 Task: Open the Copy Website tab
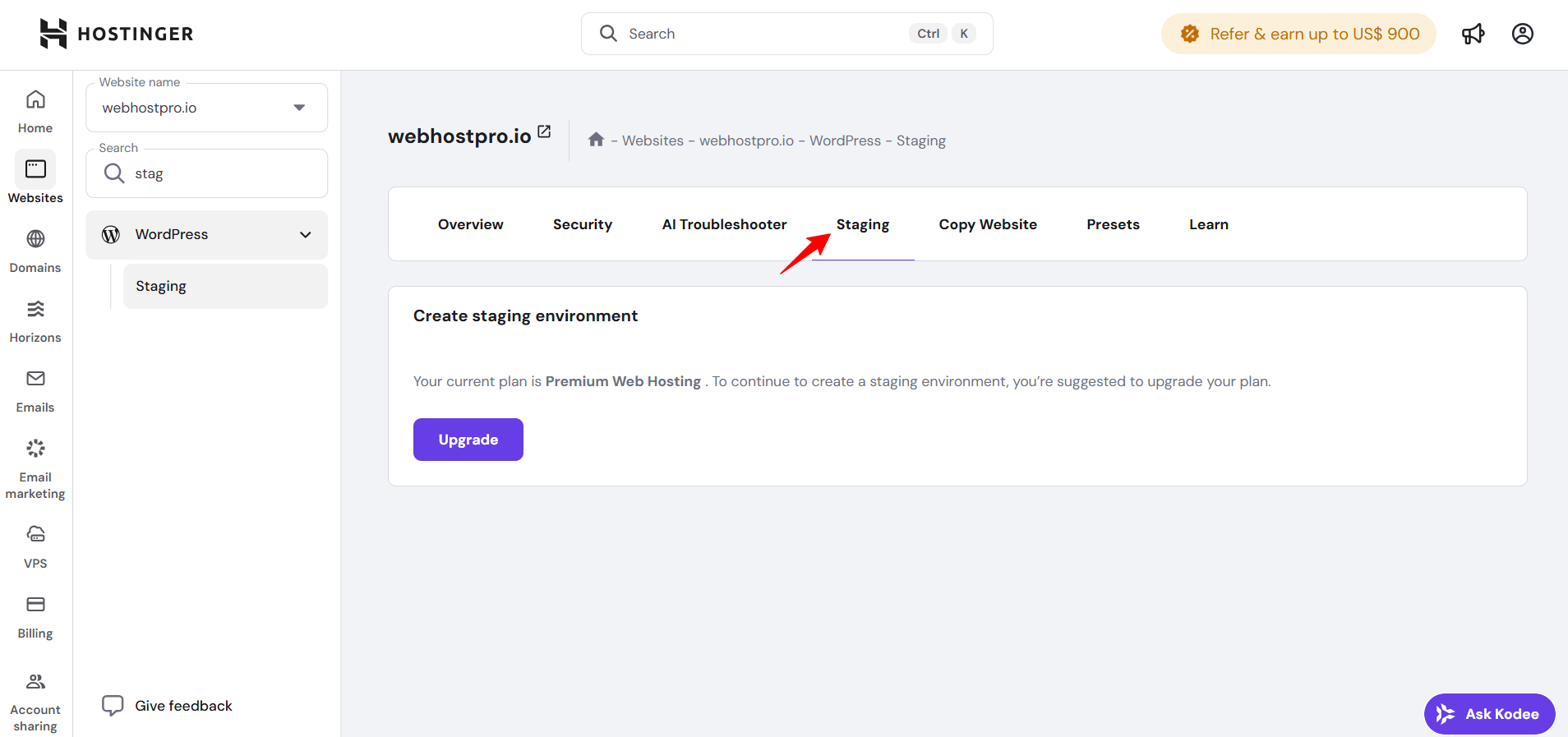[988, 224]
